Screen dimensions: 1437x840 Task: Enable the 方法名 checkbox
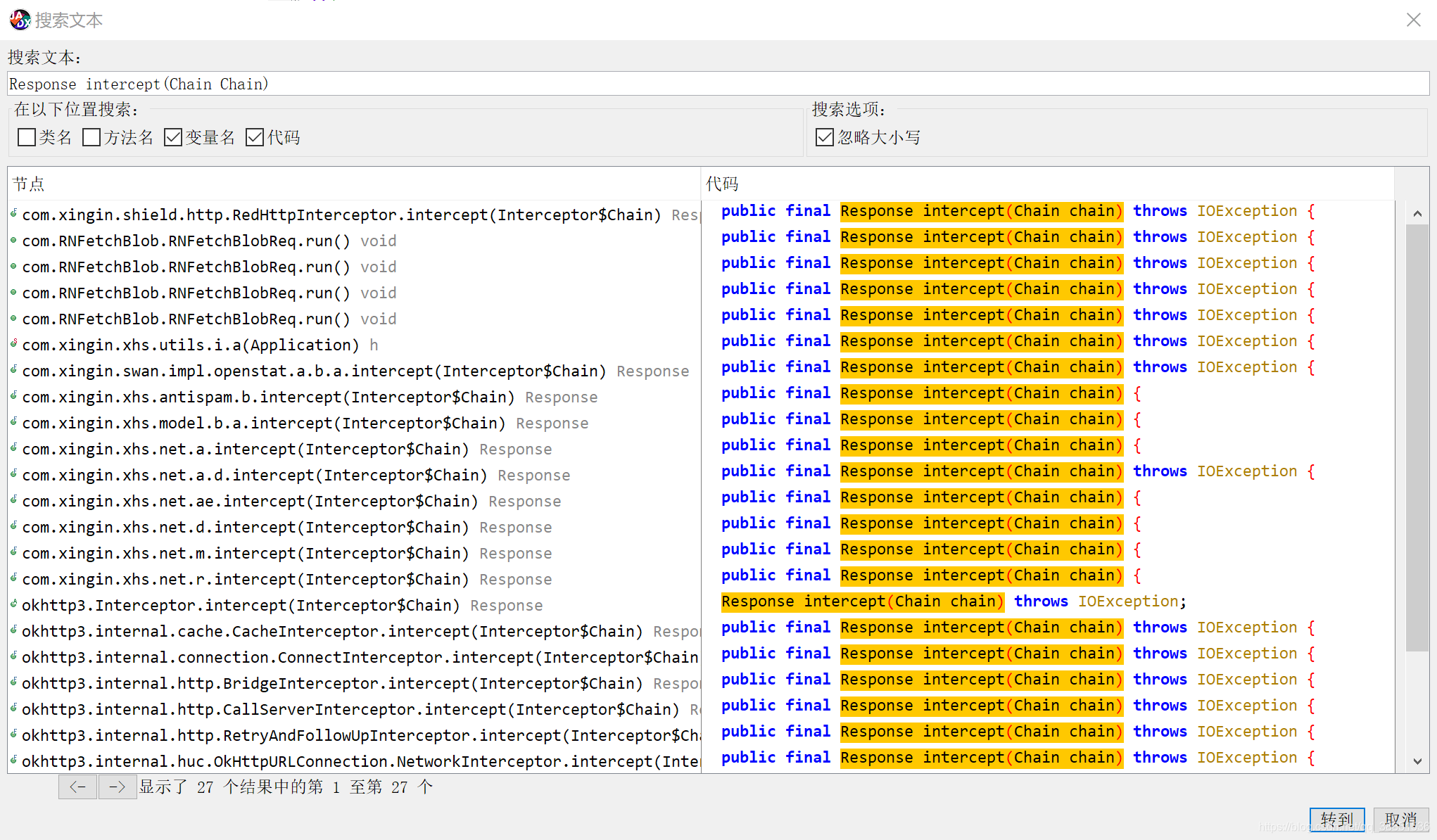91,137
